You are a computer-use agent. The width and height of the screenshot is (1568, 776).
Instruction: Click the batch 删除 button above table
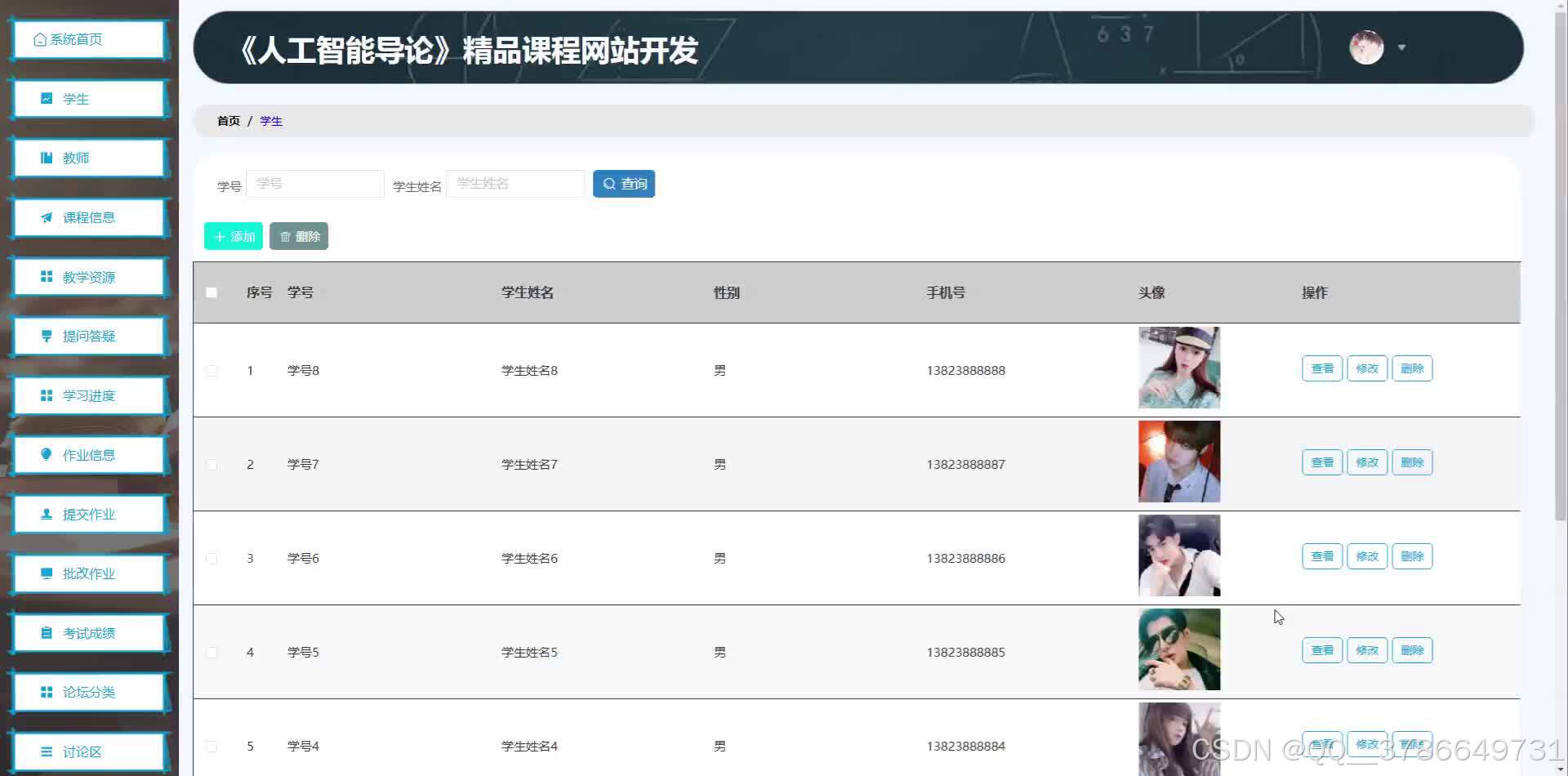pyautogui.click(x=299, y=236)
